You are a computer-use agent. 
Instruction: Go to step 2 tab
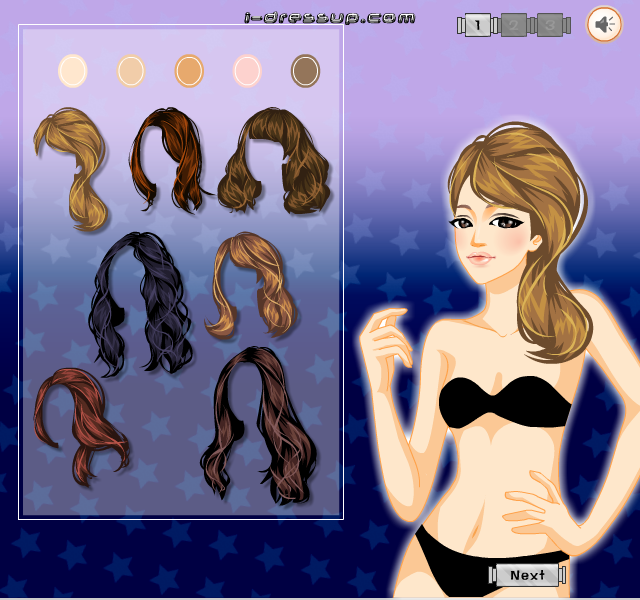[513, 25]
